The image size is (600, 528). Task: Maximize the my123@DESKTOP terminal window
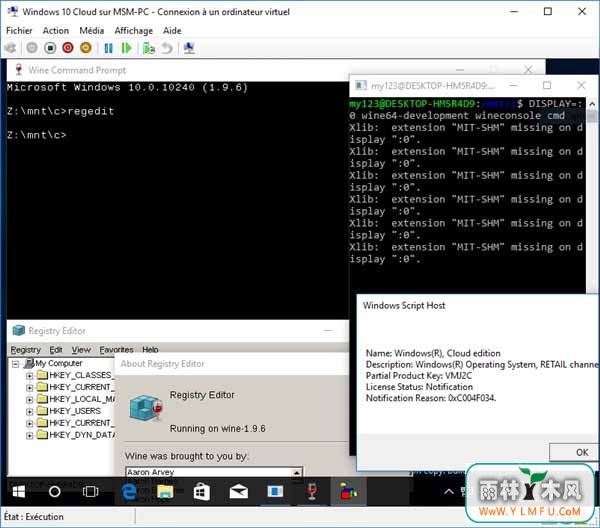(x=547, y=85)
